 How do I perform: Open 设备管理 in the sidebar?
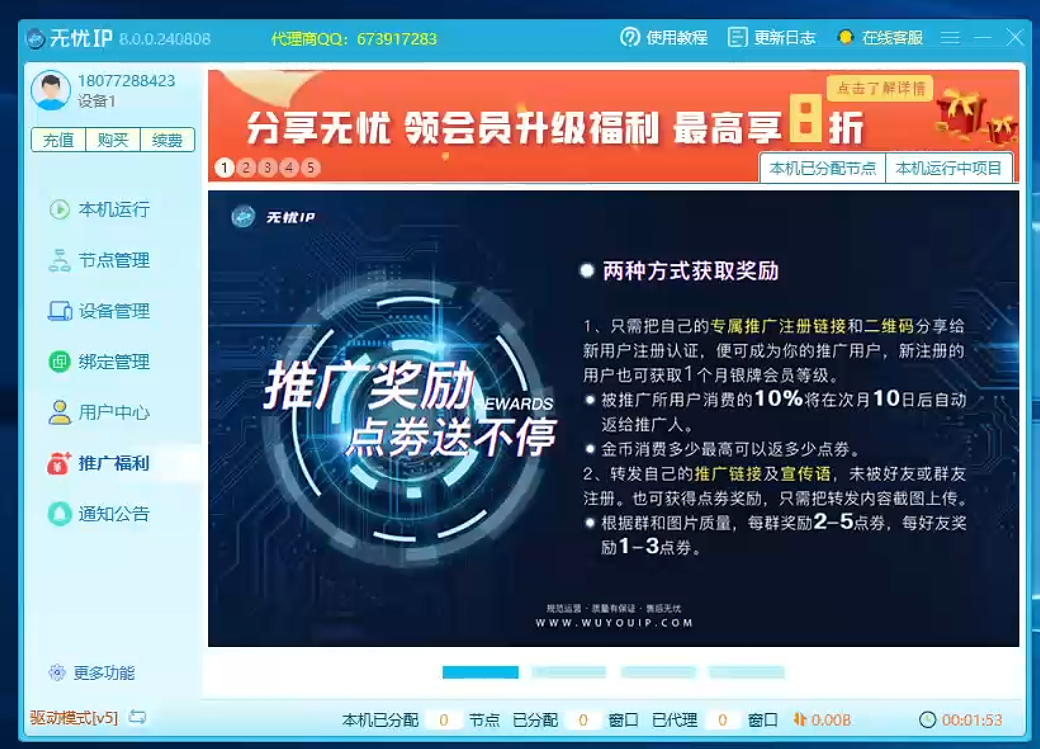[x=99, y=311]
